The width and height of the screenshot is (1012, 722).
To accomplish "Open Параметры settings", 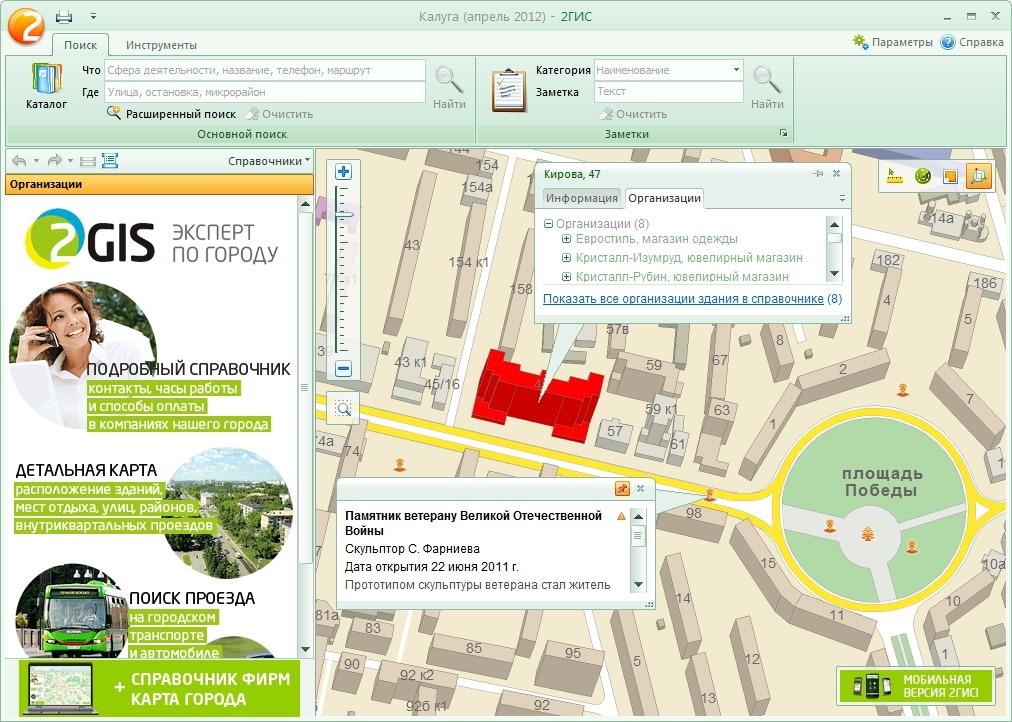I will pyautogui.click(x=893, y=42).
